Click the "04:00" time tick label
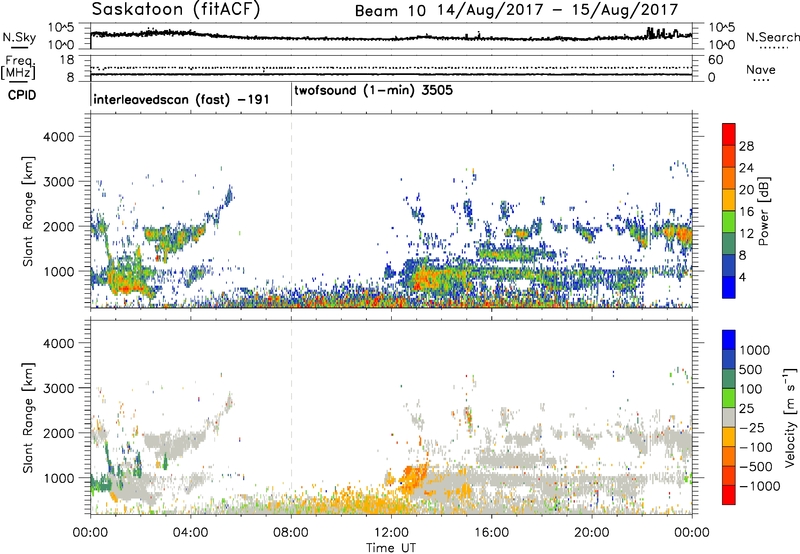Viewport: 800px width, 554px height. (190, 533)
